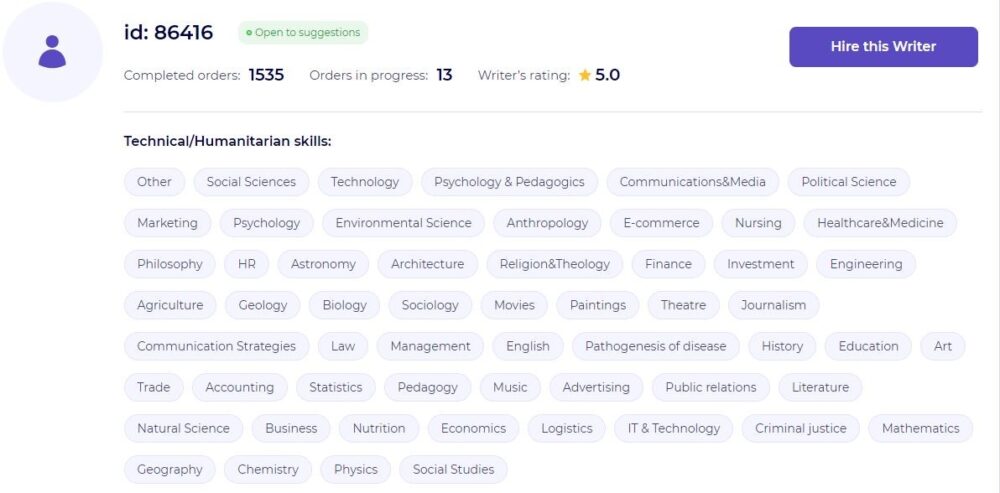
Task: Choose the Journalism tag
Action: point(774,305)
